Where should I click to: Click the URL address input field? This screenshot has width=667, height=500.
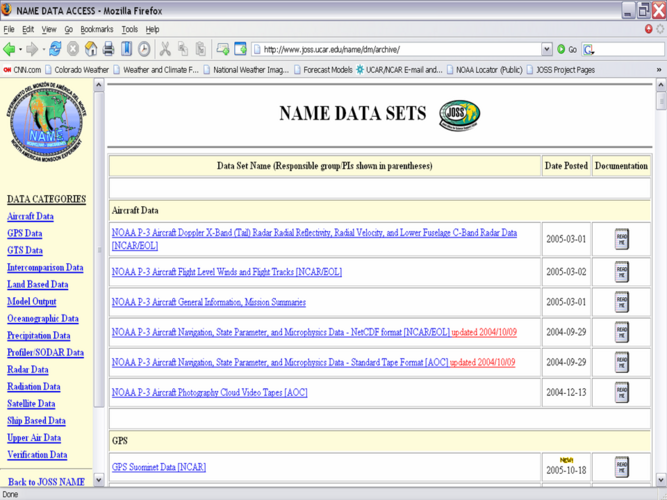400,49
